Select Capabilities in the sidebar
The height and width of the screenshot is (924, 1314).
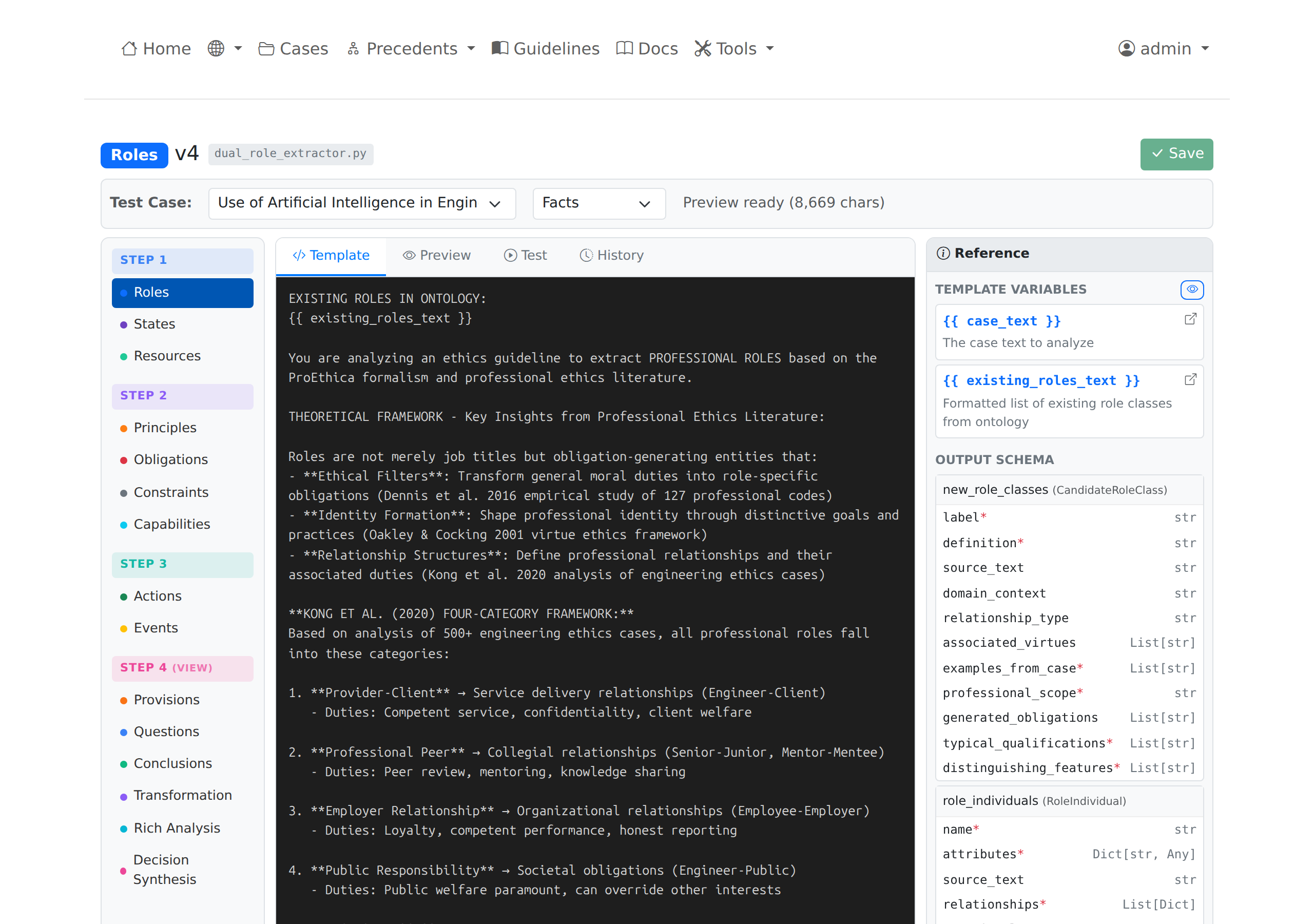(183, 525)
